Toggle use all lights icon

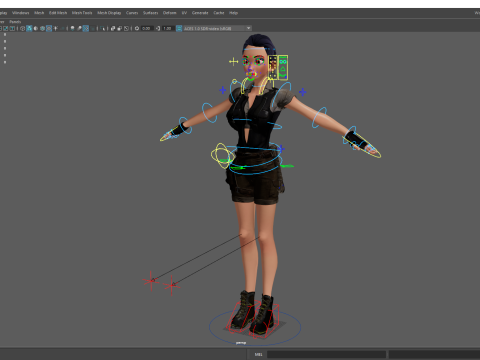pyautogui.click(x=55, y=28)
